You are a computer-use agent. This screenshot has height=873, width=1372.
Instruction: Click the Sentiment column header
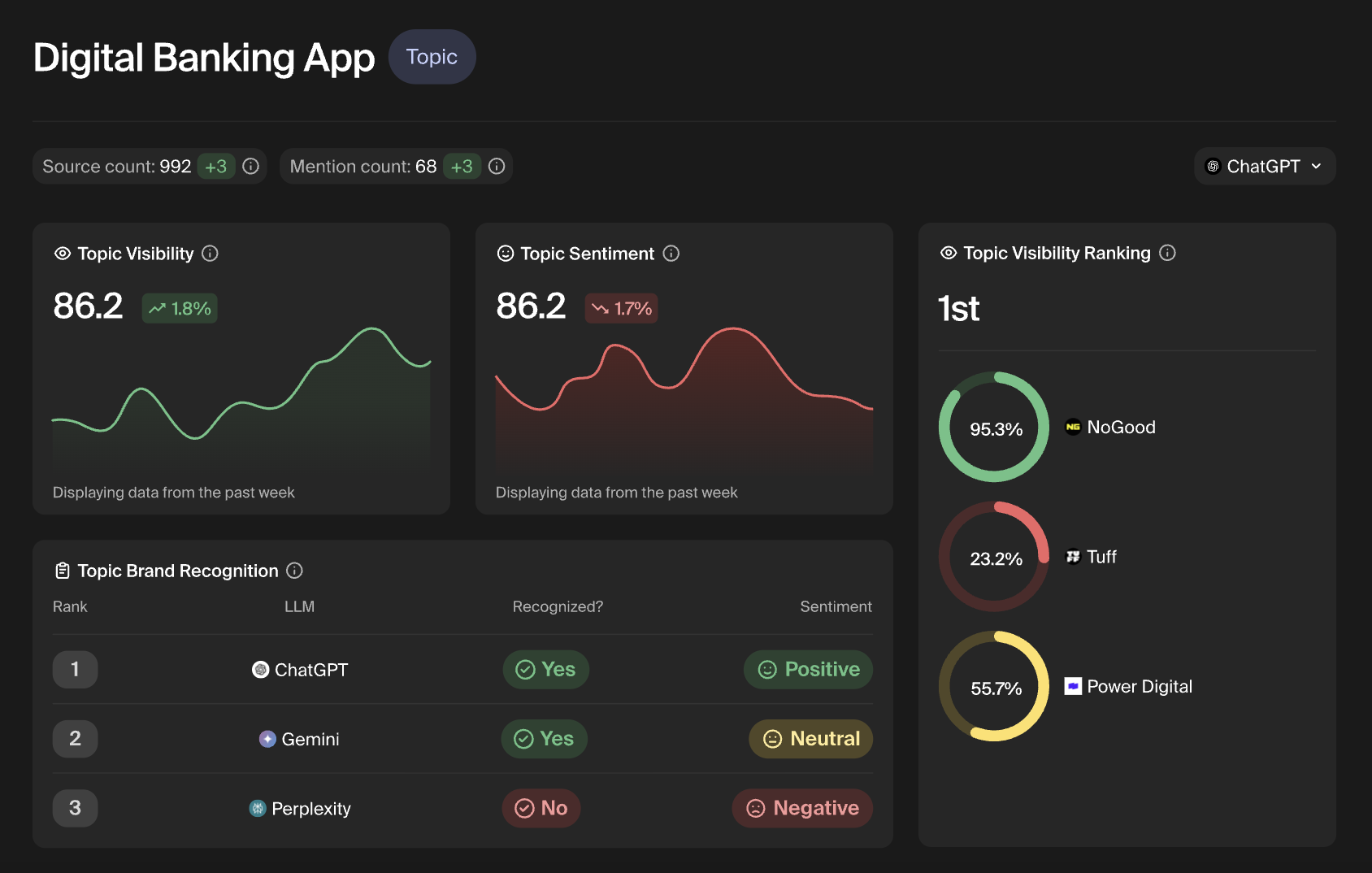coord(836,606)
